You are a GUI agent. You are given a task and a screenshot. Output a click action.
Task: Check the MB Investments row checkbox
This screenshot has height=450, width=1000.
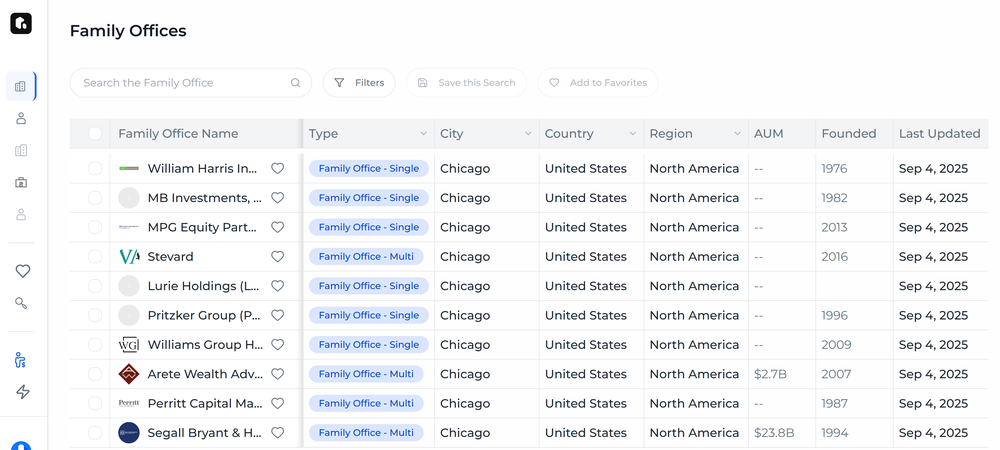click(95, 198)
